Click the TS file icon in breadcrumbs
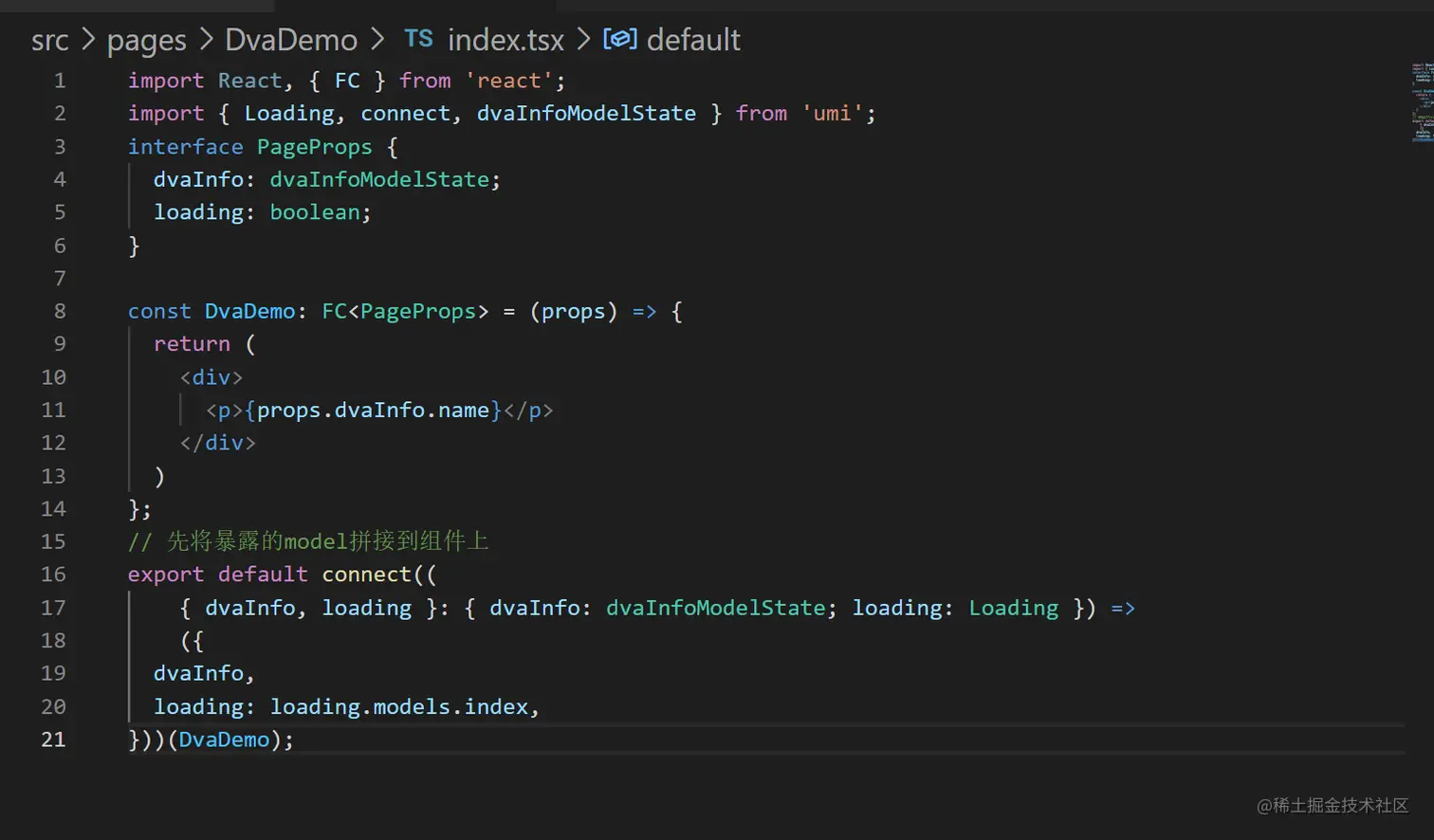 [x=418, y=39]
